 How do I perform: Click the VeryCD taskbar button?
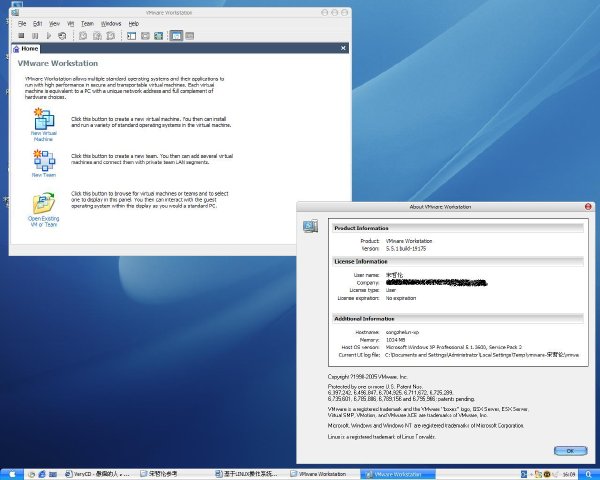tap(98, 474)
